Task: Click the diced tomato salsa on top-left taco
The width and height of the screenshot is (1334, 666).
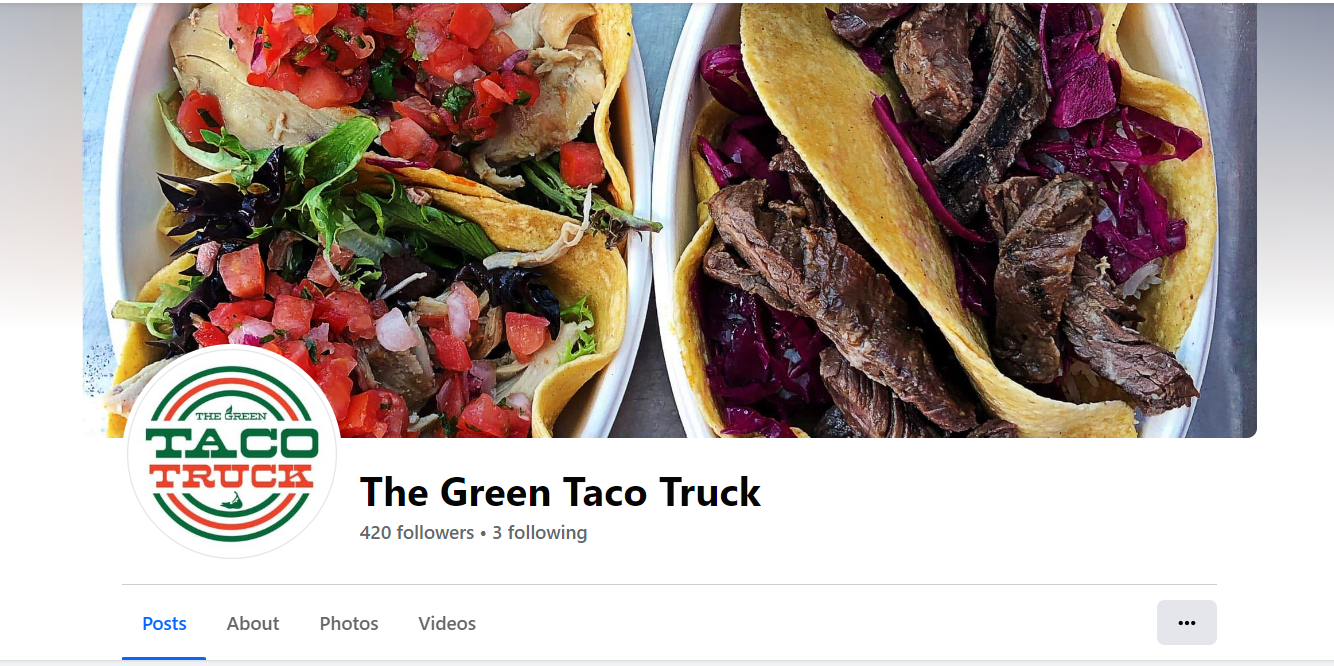Action: [300, 50]
